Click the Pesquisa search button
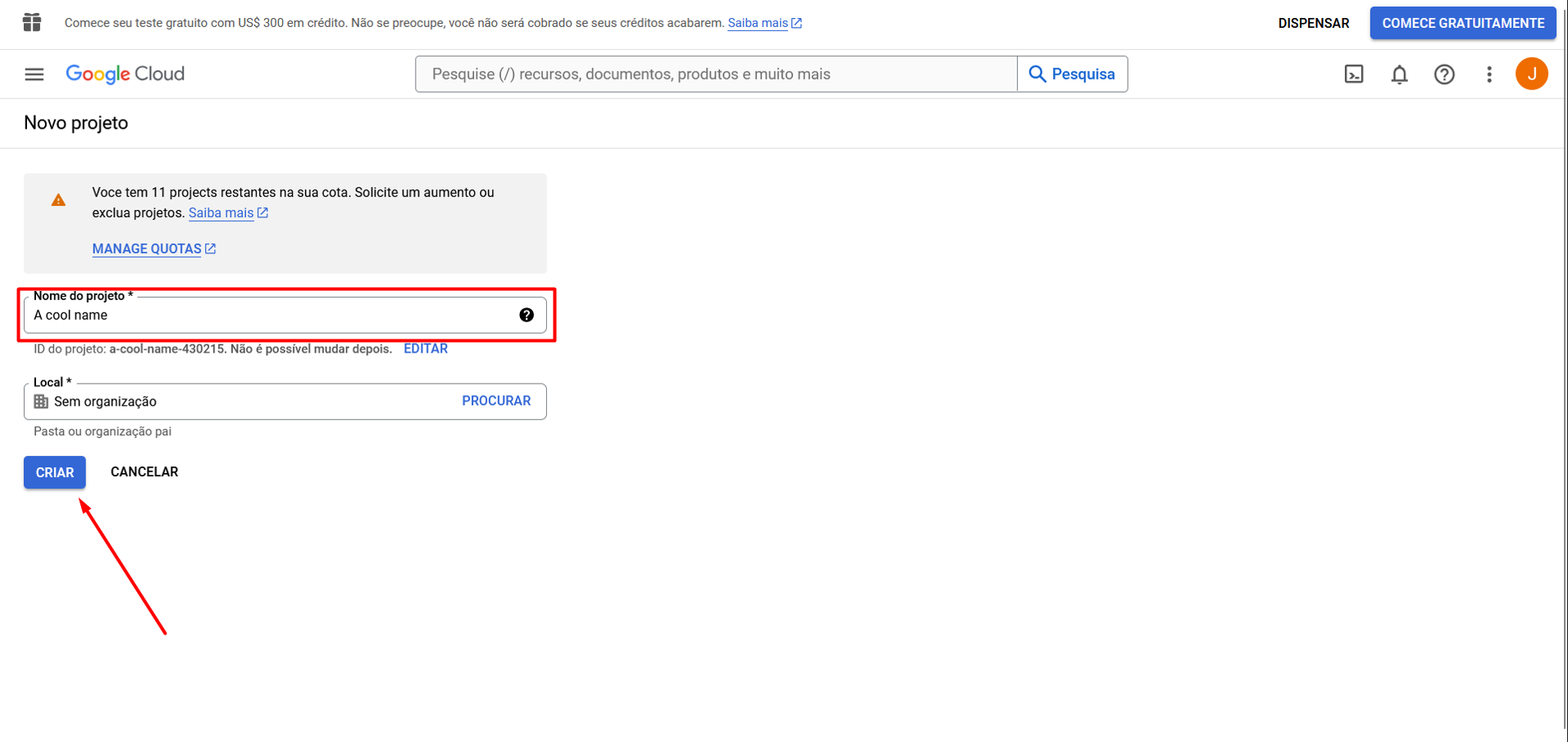Image resolution: width=1568 pixels, height=742 pixels. tap(1072, 74)
